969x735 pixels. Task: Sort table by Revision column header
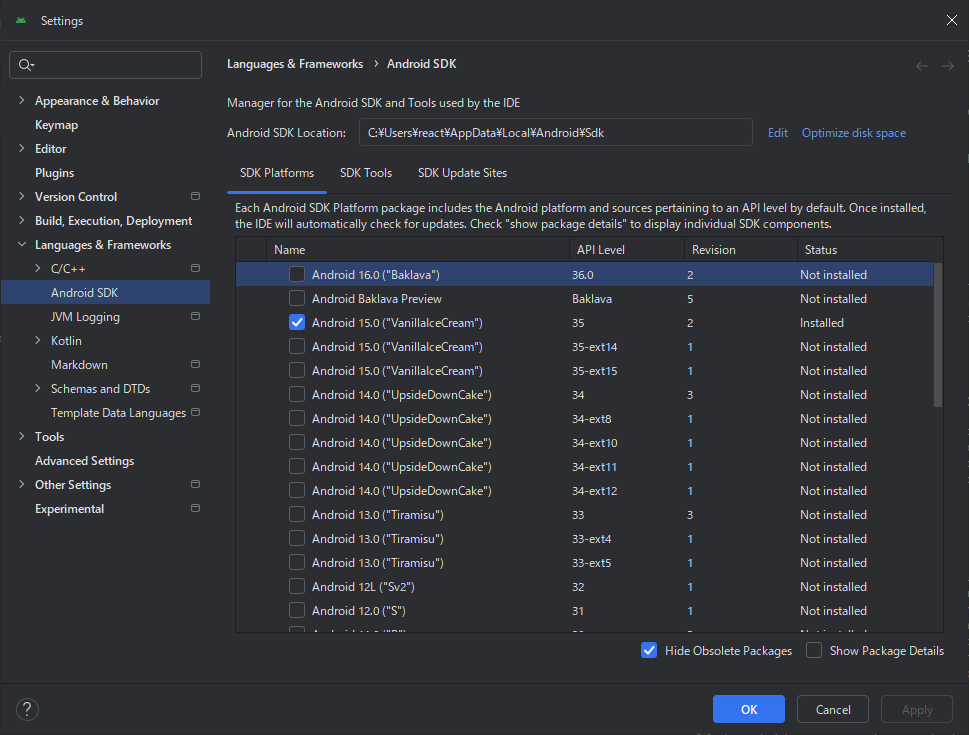point(741,250)
